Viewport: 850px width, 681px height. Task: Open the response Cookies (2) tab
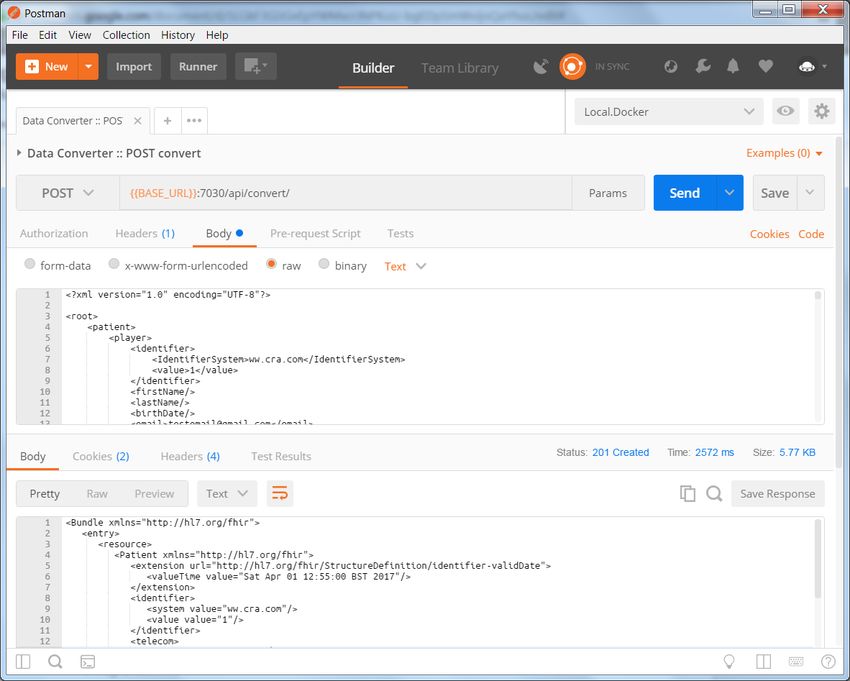(x=101, y=457)
